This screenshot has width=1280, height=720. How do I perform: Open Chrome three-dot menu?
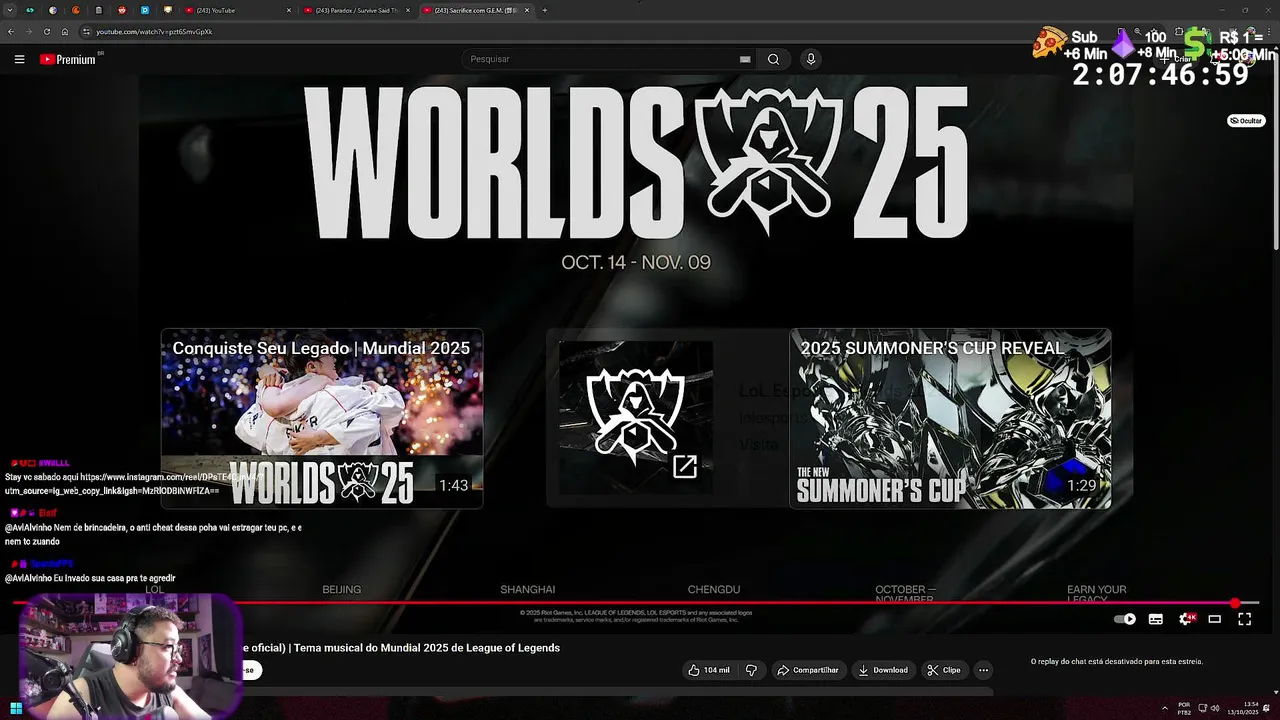pos(1270,31)
